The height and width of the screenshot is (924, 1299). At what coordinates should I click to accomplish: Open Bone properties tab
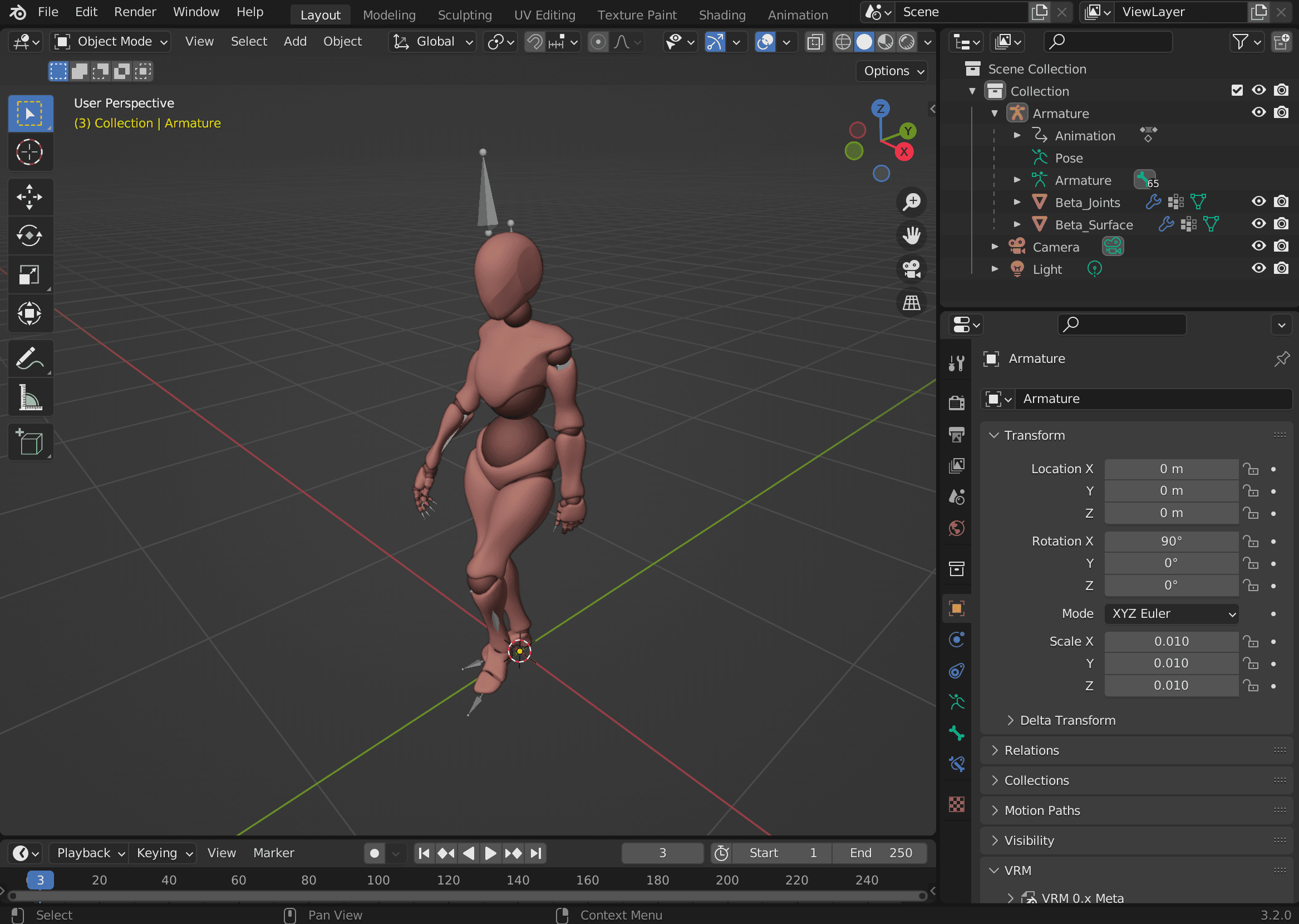point(957,733)
